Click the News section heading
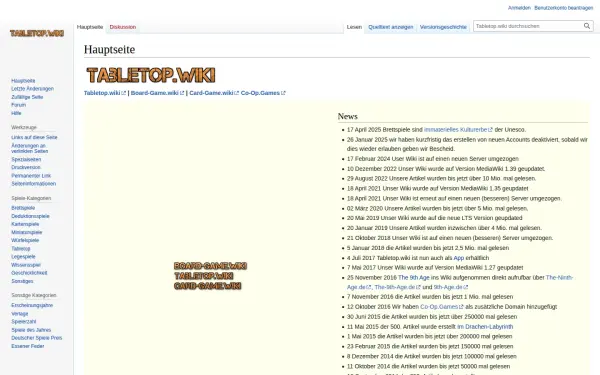600x375 pixels. coord(347,116)
